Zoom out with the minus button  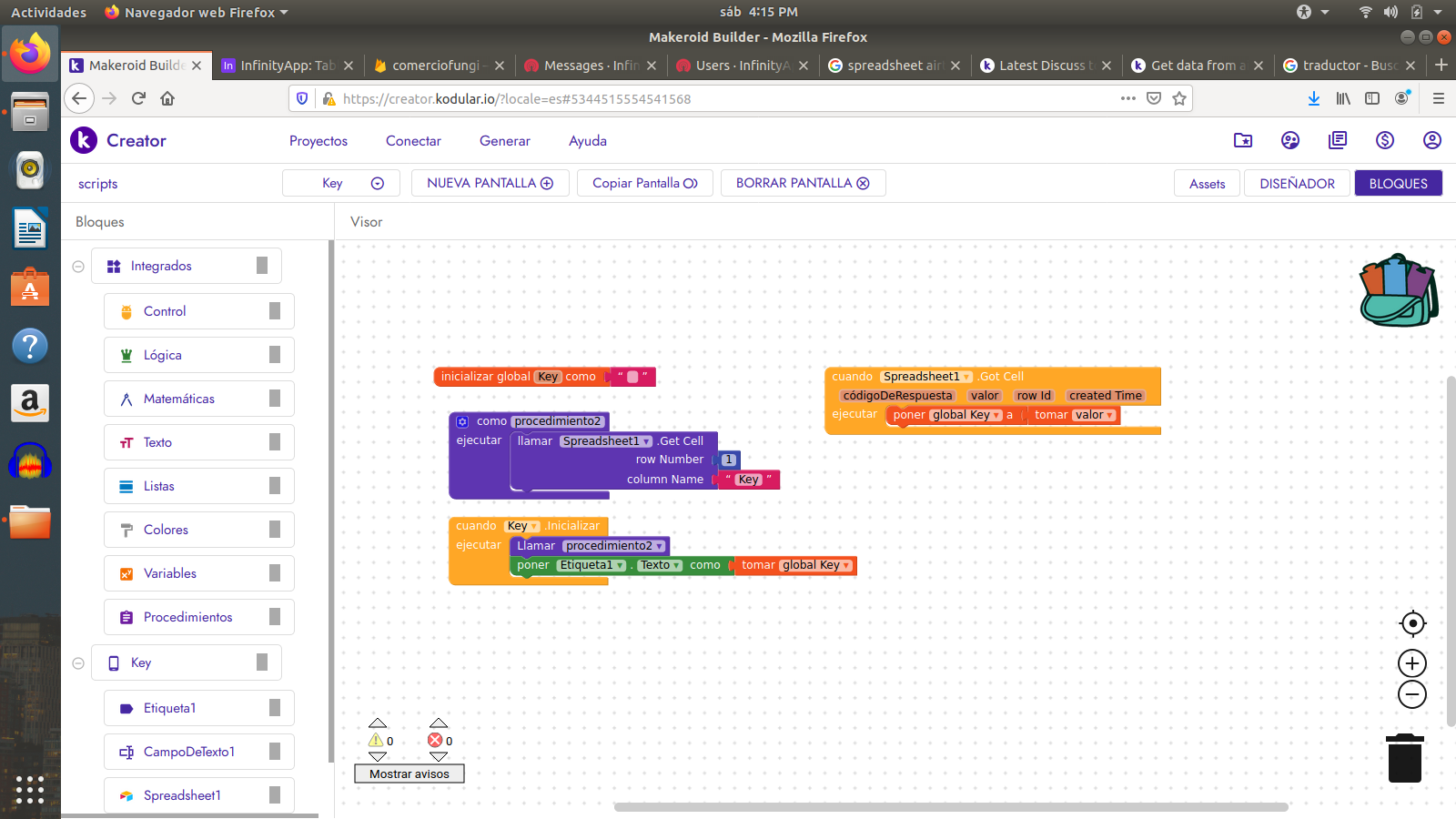1412,695
